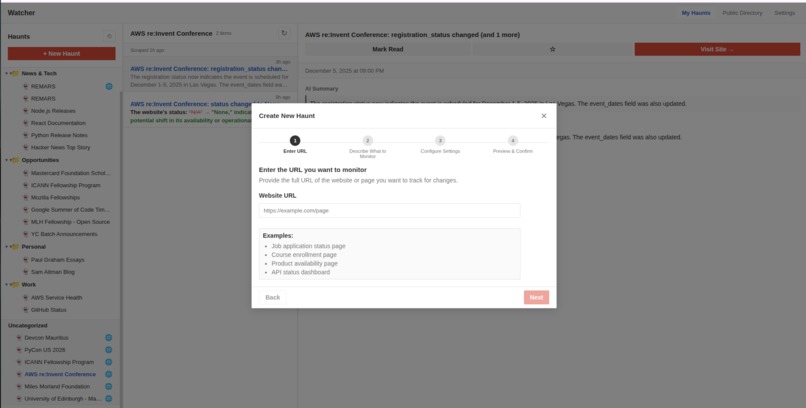
Task: Click the + New Haunt button
Action: click(62, 53)
